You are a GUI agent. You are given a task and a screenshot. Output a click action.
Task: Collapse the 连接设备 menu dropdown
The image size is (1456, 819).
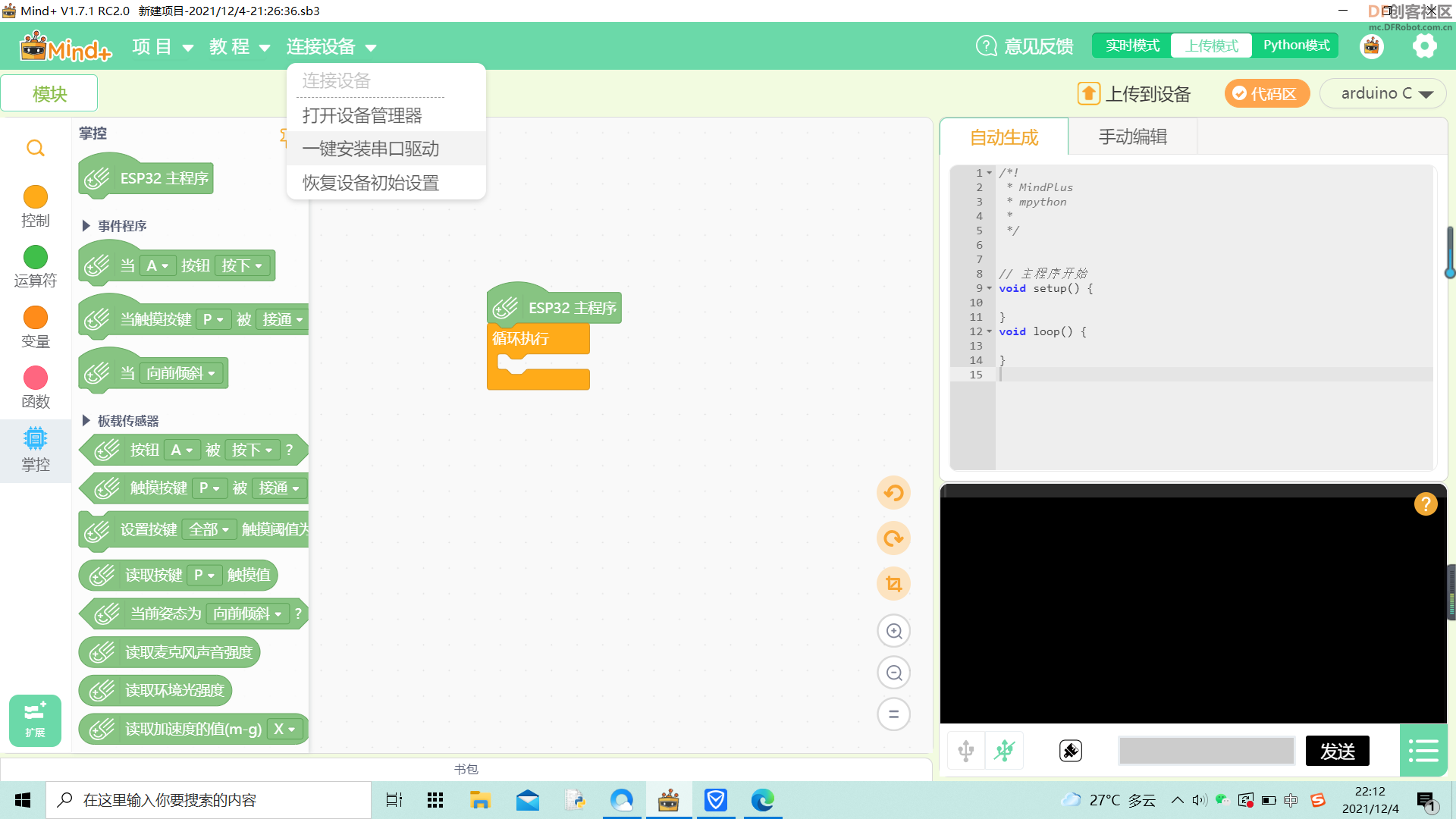pyautogui.click(x=331, y=47)
